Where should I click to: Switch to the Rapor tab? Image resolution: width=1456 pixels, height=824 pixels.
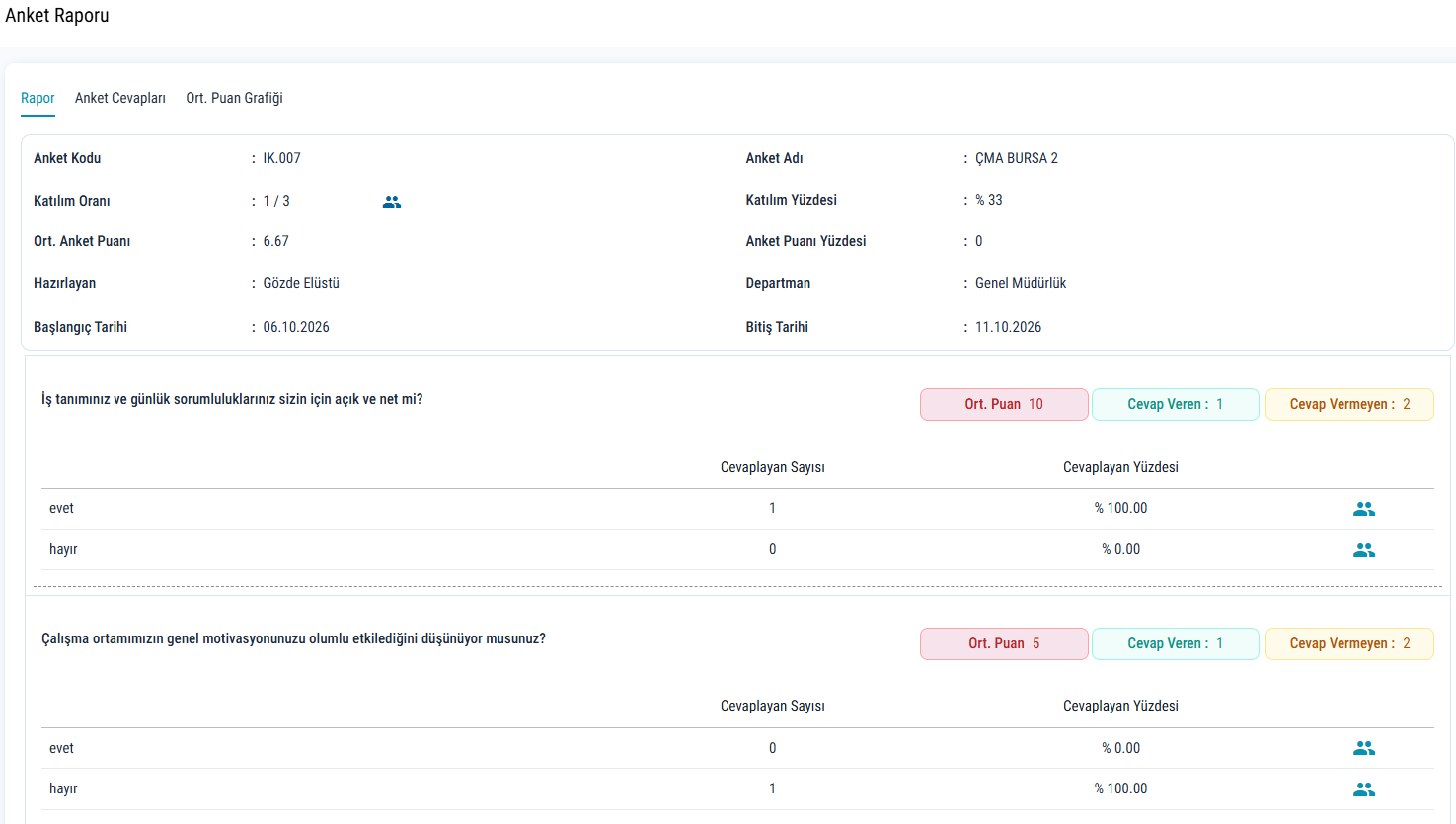[38, 98]
